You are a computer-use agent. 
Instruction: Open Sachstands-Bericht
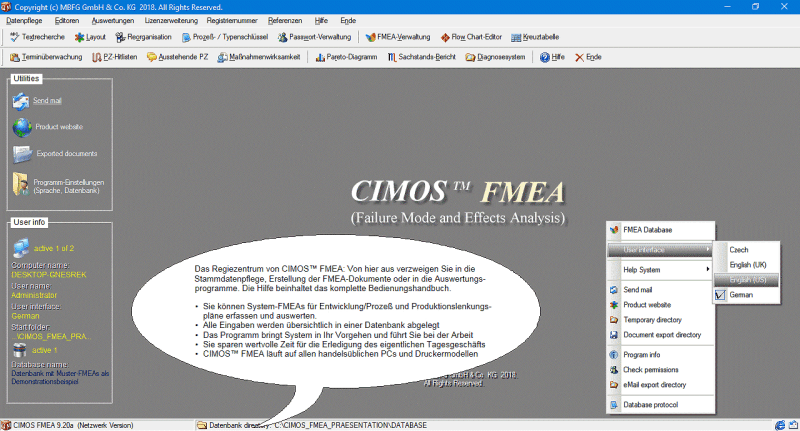(421, 57)
